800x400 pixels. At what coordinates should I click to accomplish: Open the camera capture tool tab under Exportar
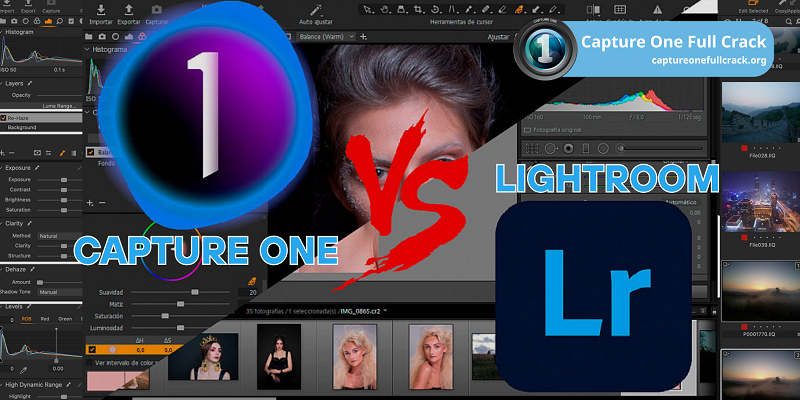click(102, 36)
